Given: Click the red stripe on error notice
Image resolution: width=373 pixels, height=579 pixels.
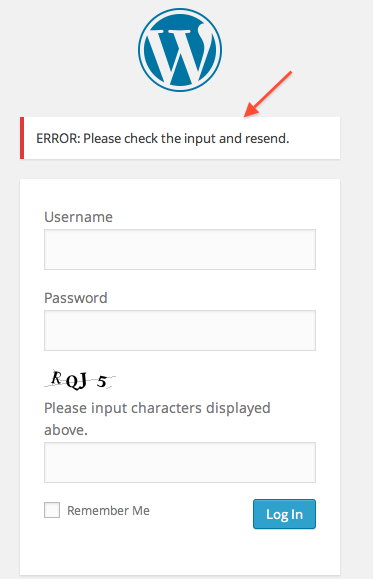Looking at the screenshot, I should [22, 138].
